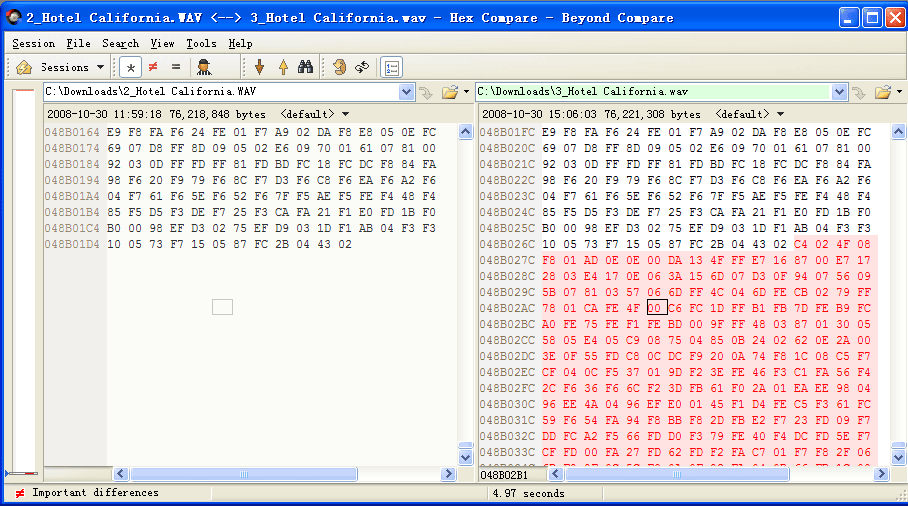Click right pane horizontal scrollbar thumb
The width and height of the screenshot is (908, 506).
pos(677,474)
